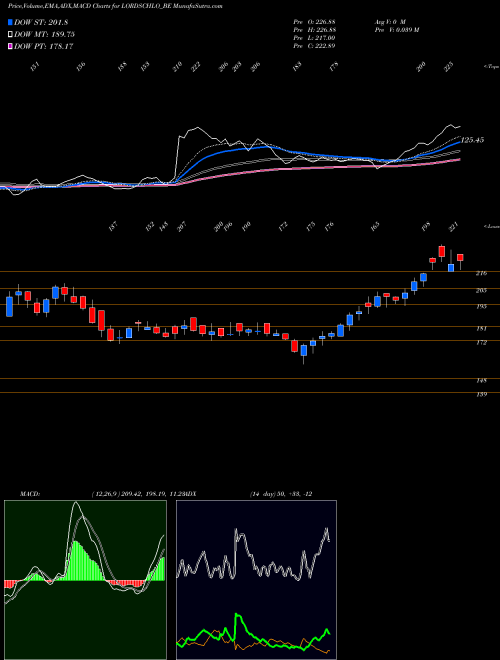Click the Avg V: 0 M value
This screenshot has width=500, height=660.
389,21
